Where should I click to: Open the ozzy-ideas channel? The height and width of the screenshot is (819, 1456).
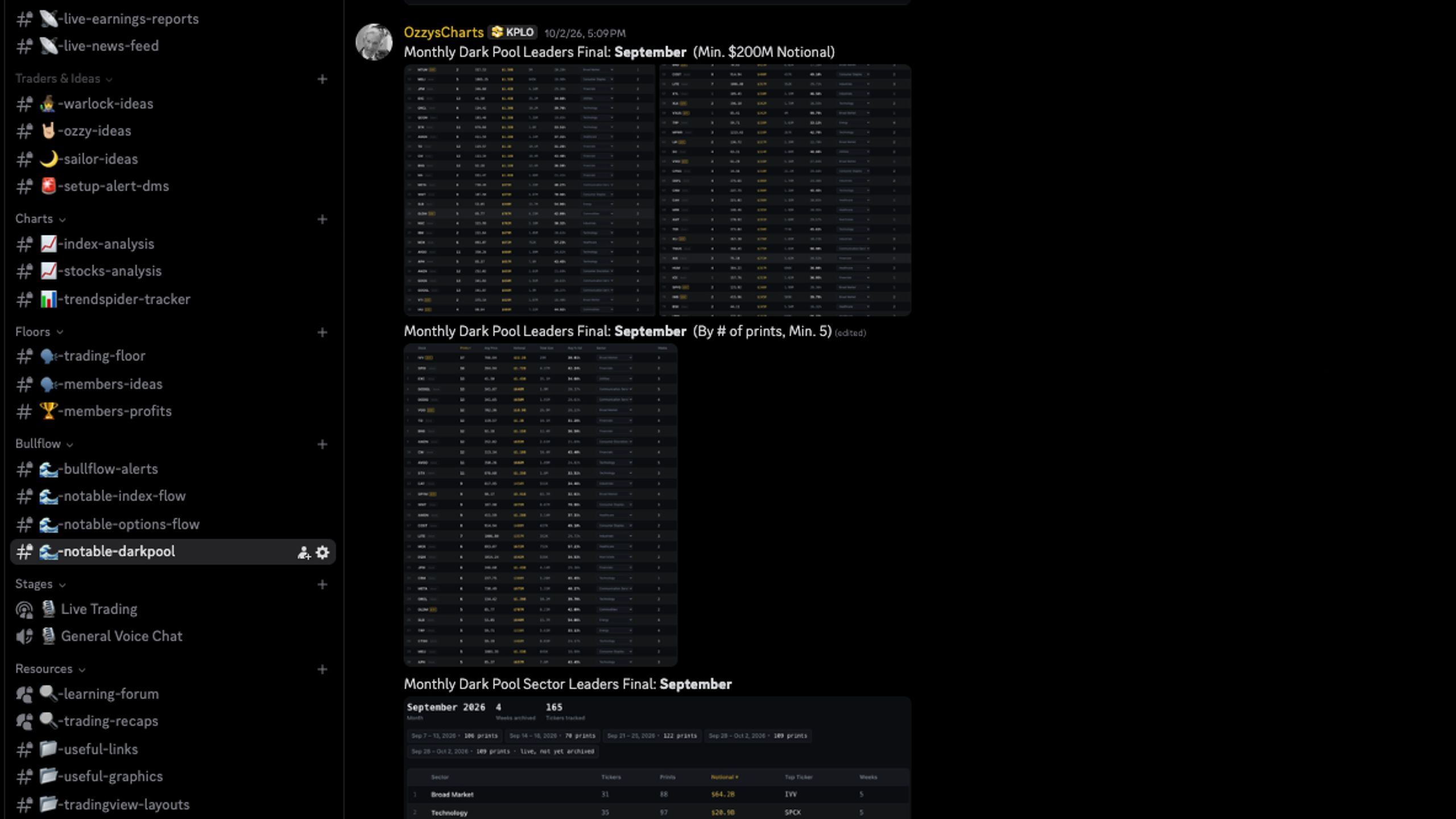pyautogui.click(x=173, y=131)
